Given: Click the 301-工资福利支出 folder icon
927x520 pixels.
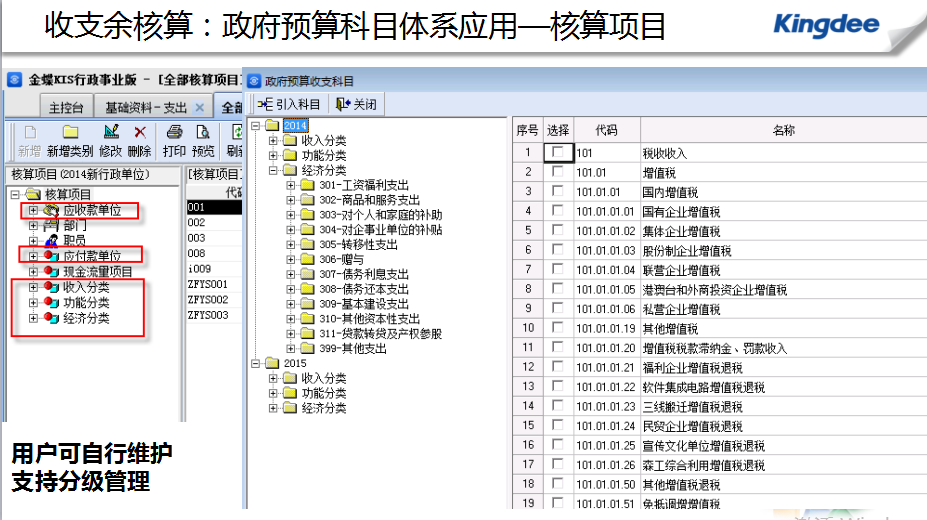Looking at the screenshot, I should tap(307, 185).
